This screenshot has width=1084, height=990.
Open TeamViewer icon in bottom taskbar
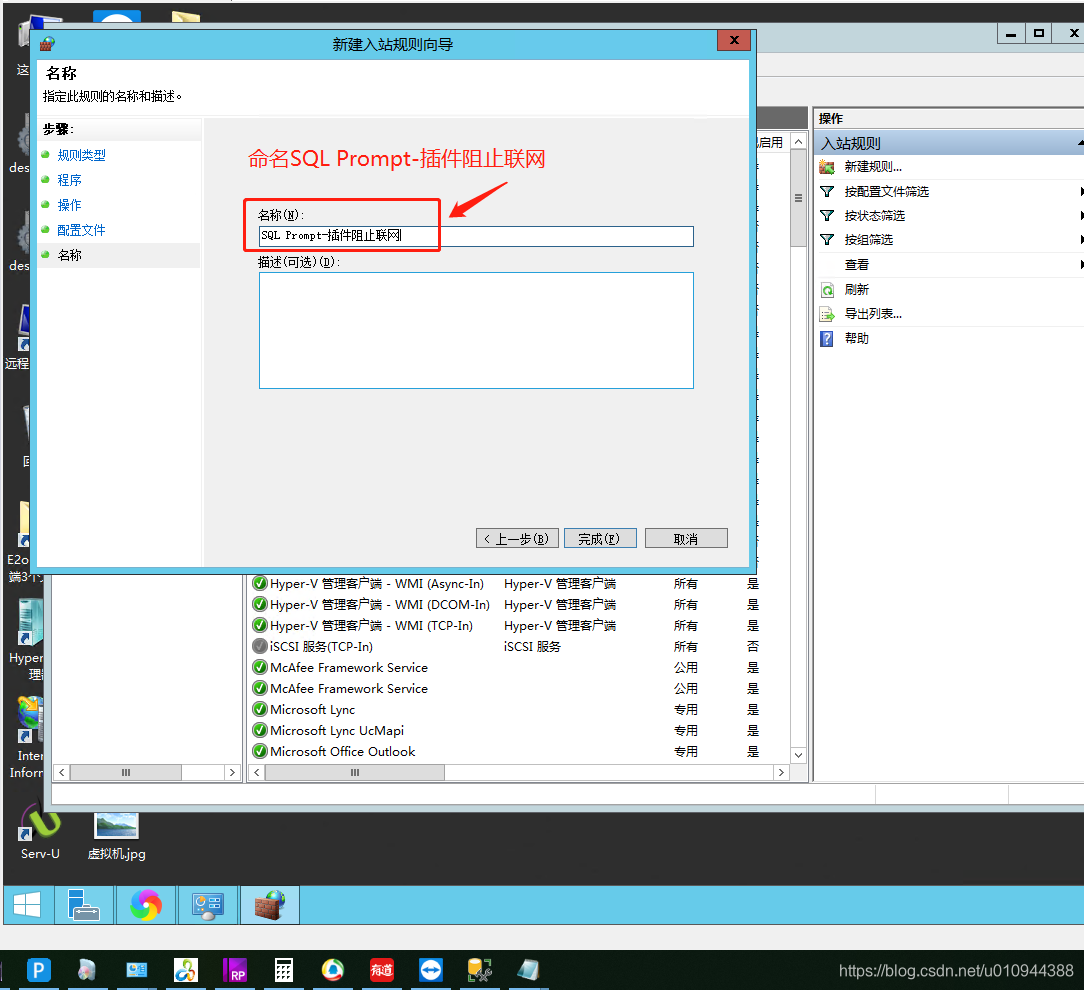[431, 971]
